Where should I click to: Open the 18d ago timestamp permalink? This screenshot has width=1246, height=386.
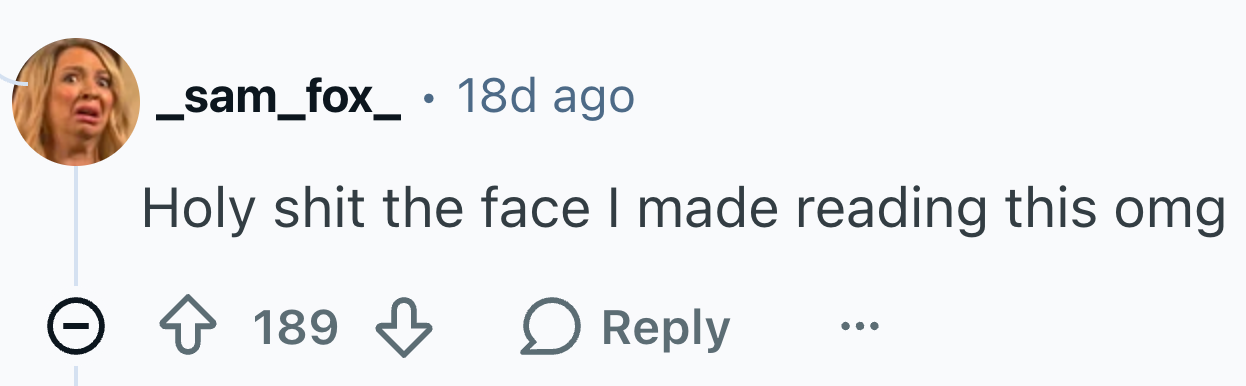click(545, 97)
